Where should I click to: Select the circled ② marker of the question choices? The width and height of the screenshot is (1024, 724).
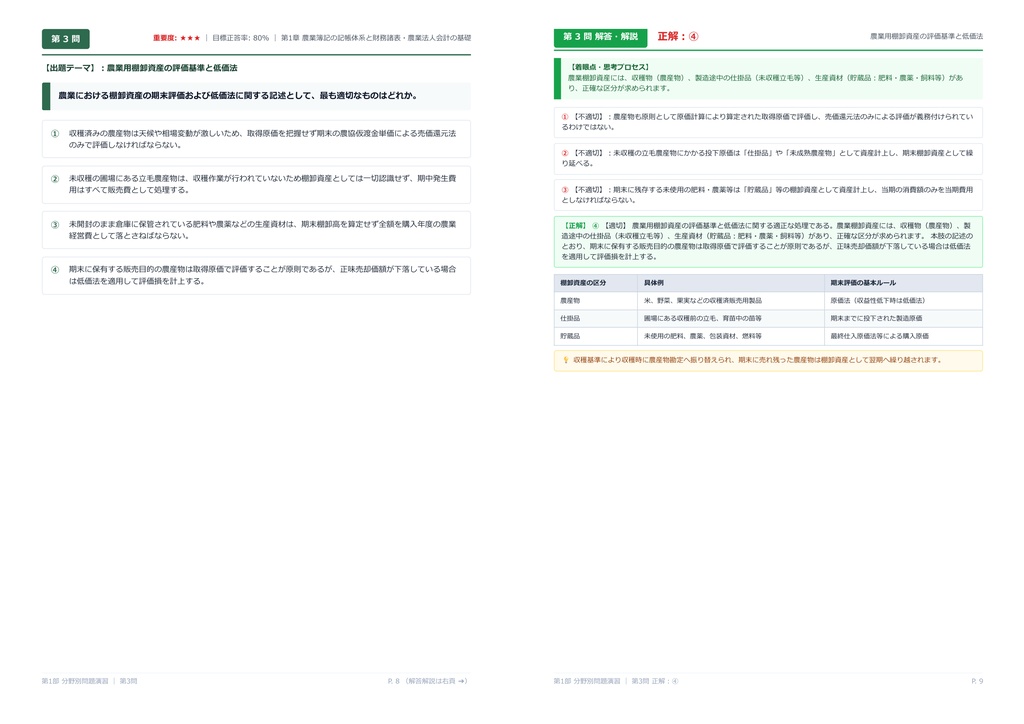pyautogui.click(x=55, y=179)
